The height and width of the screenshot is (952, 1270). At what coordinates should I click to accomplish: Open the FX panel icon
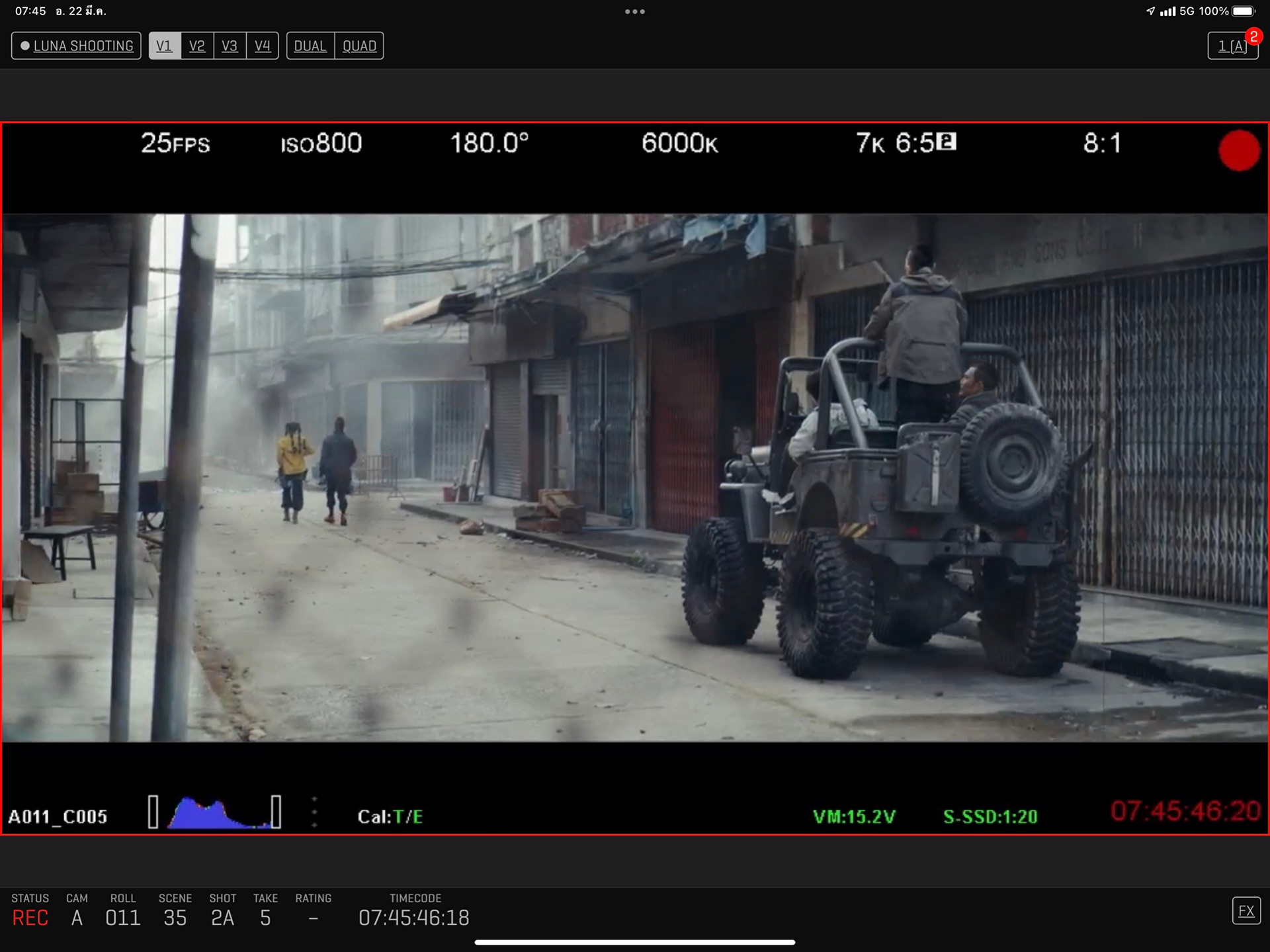[x=1246, y=911]
